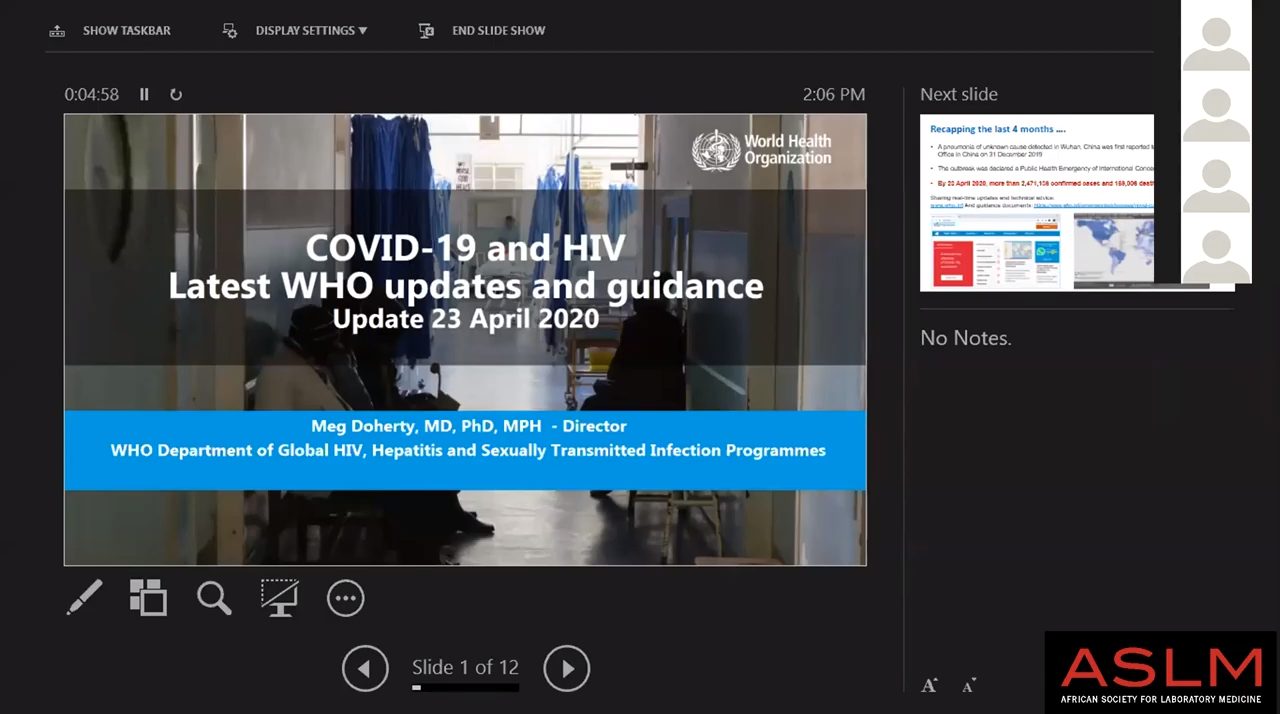This screenshot has width=1280, height=714.
Task: Click the World Health Organization logo on slide
Action: pyautogui.click(x=762, y=150)
